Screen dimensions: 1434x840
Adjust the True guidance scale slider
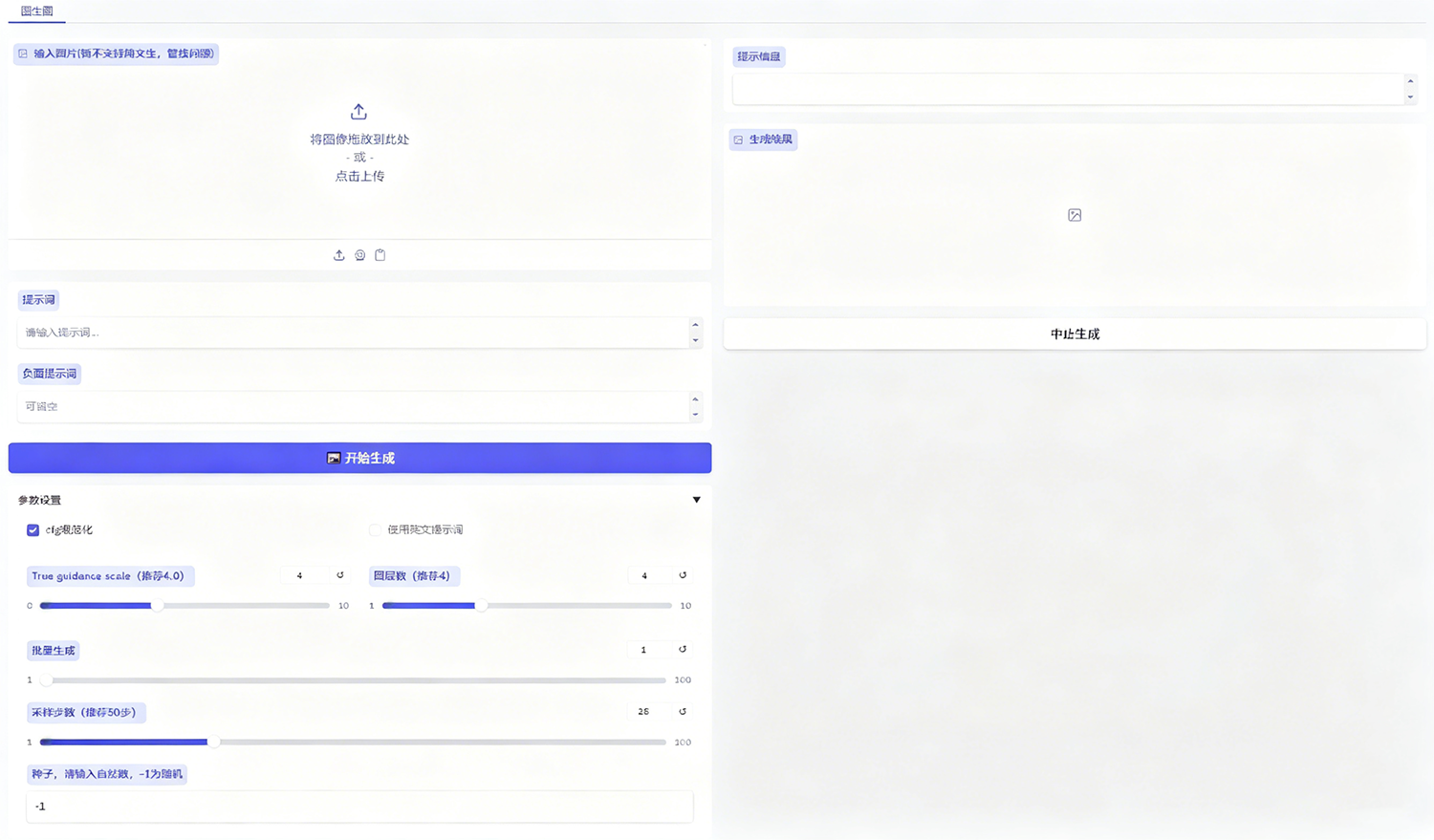185,606
